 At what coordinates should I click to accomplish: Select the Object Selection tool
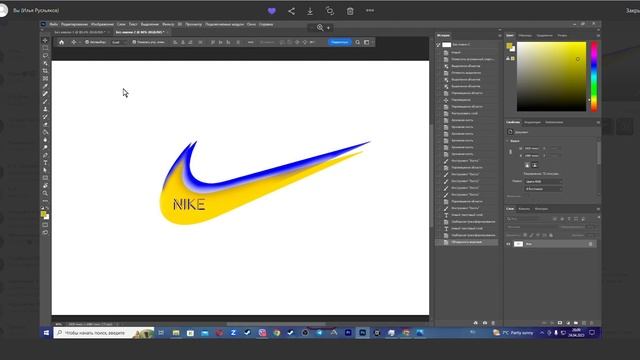tap(45, 63)
